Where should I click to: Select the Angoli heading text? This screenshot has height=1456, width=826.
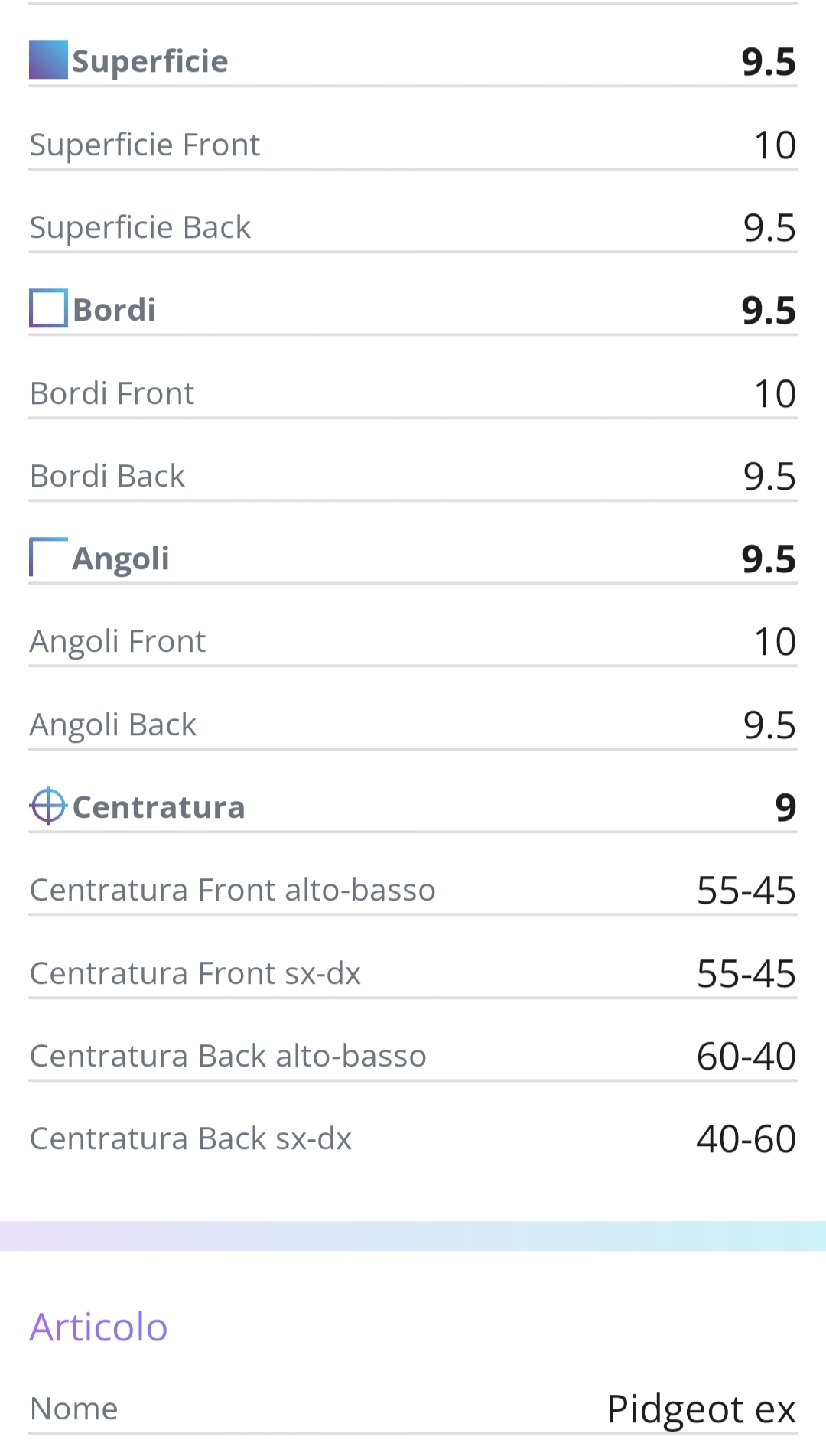tap(121, 559)
